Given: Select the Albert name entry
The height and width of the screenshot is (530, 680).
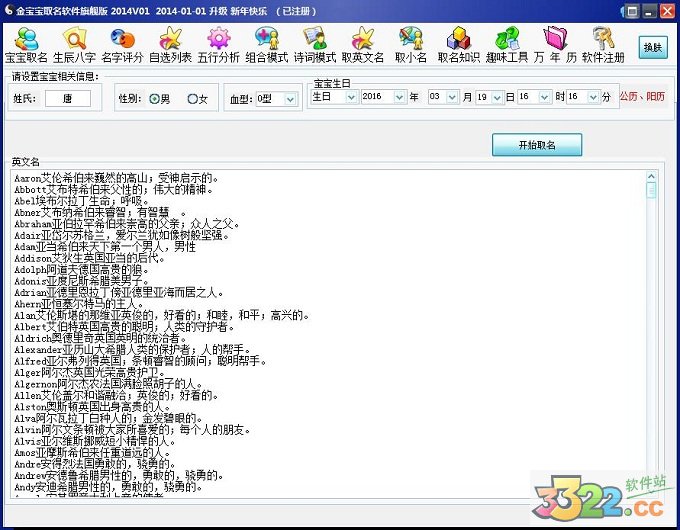Looking at the screenshot, I should 124,327.
